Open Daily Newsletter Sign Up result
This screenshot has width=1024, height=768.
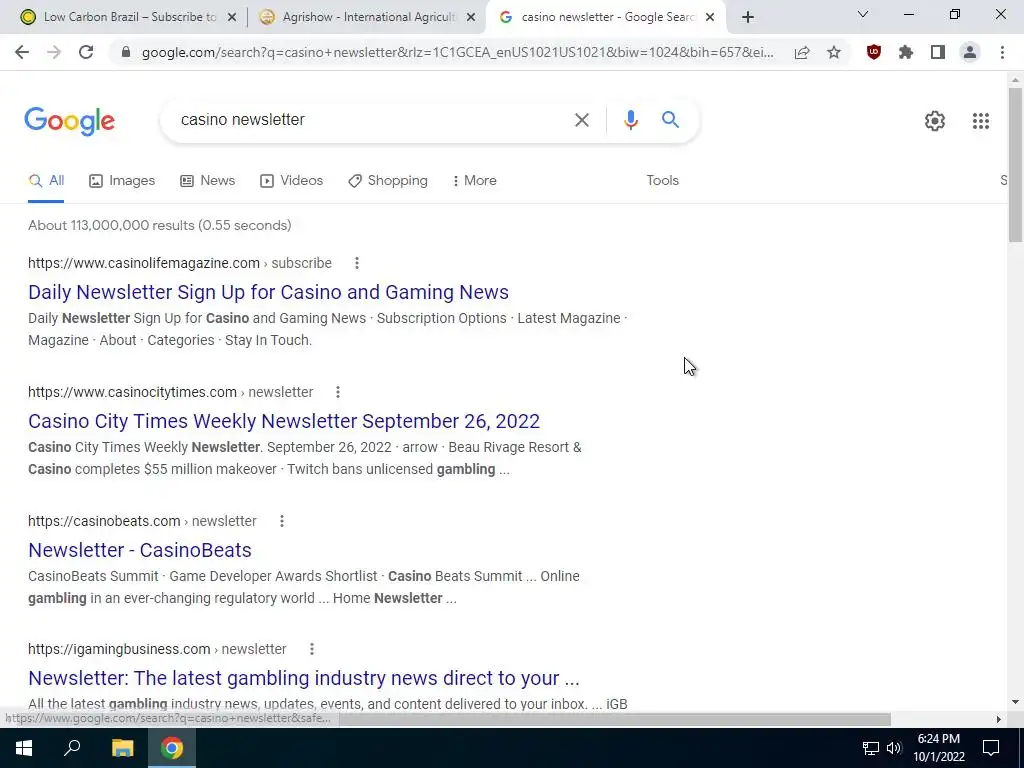268,292
